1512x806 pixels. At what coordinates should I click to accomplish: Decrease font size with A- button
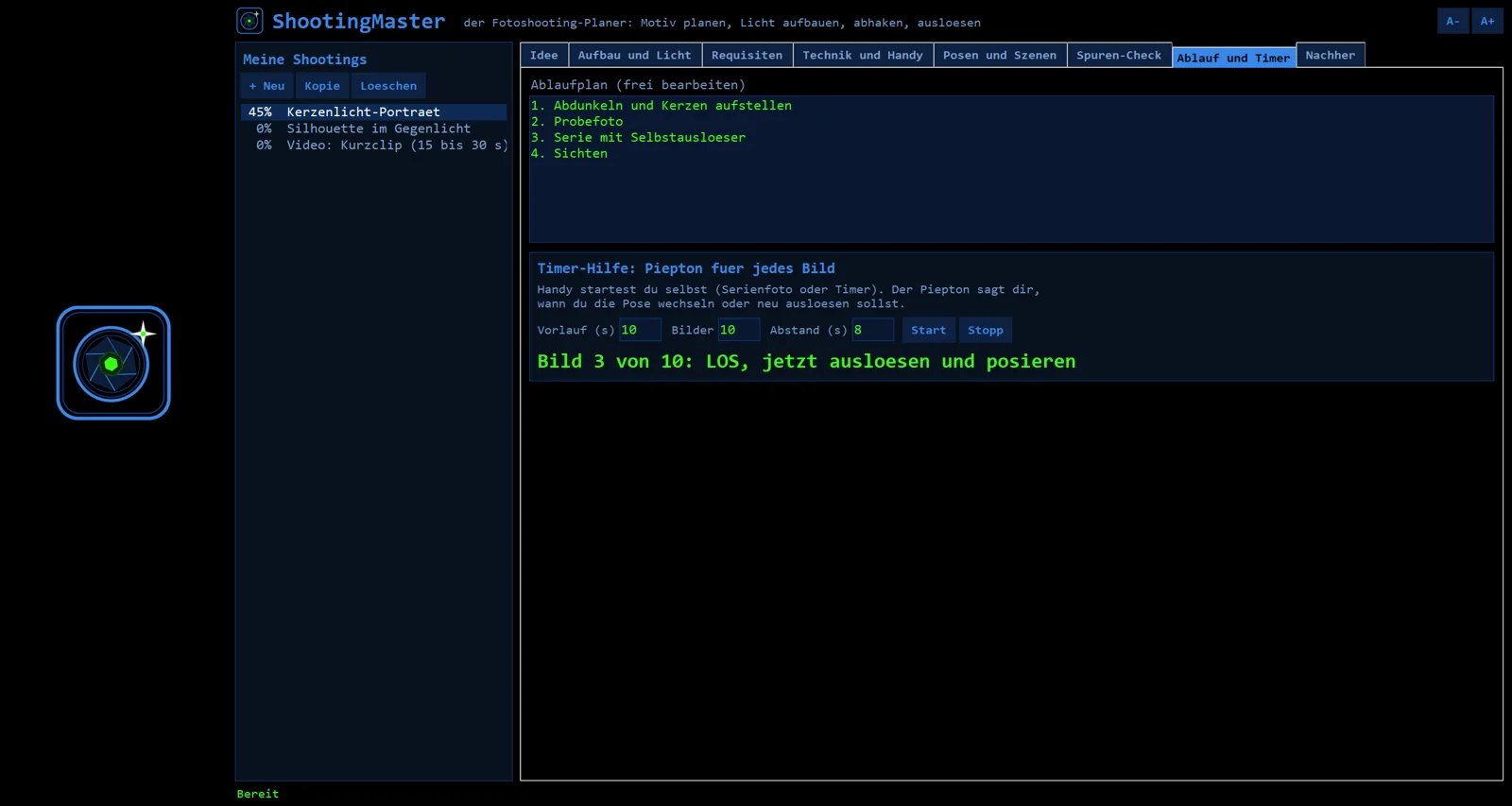tap(1452, 21)
